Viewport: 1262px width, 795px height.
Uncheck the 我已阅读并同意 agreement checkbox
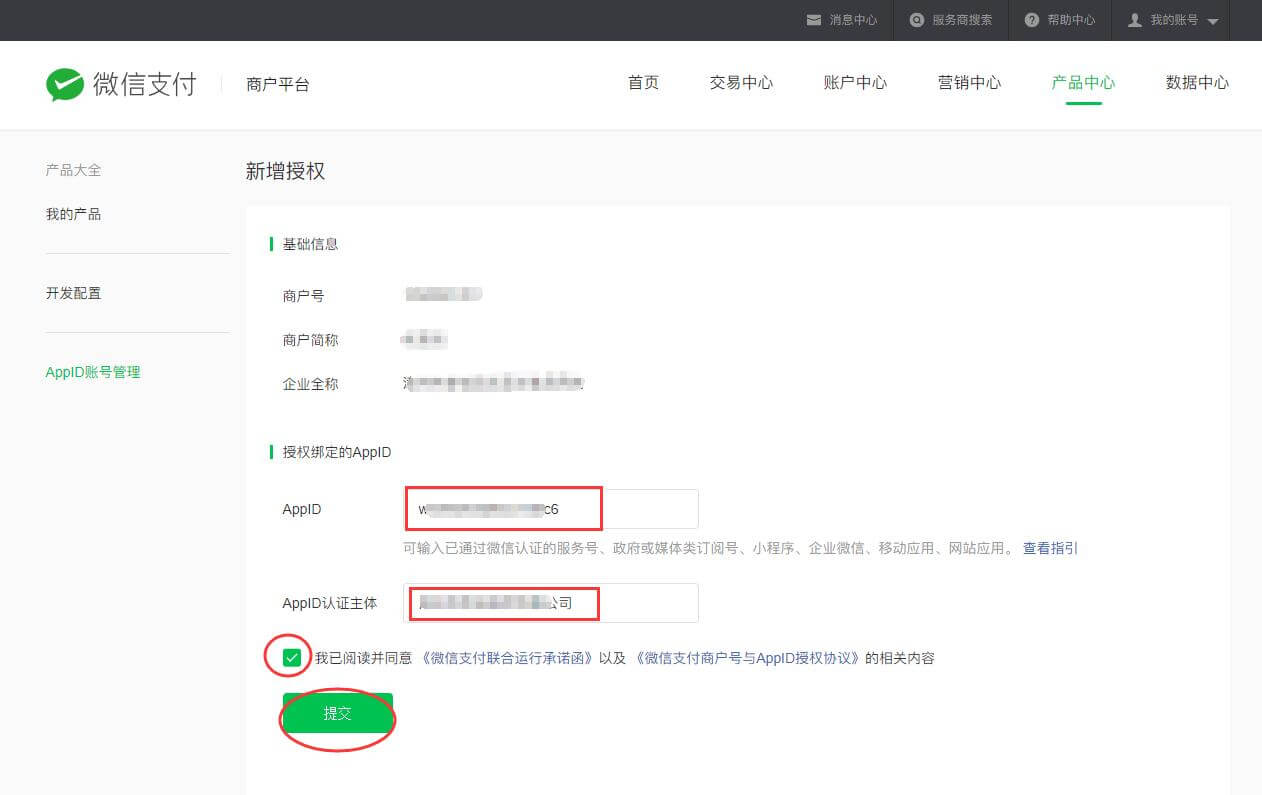(292, 658)
